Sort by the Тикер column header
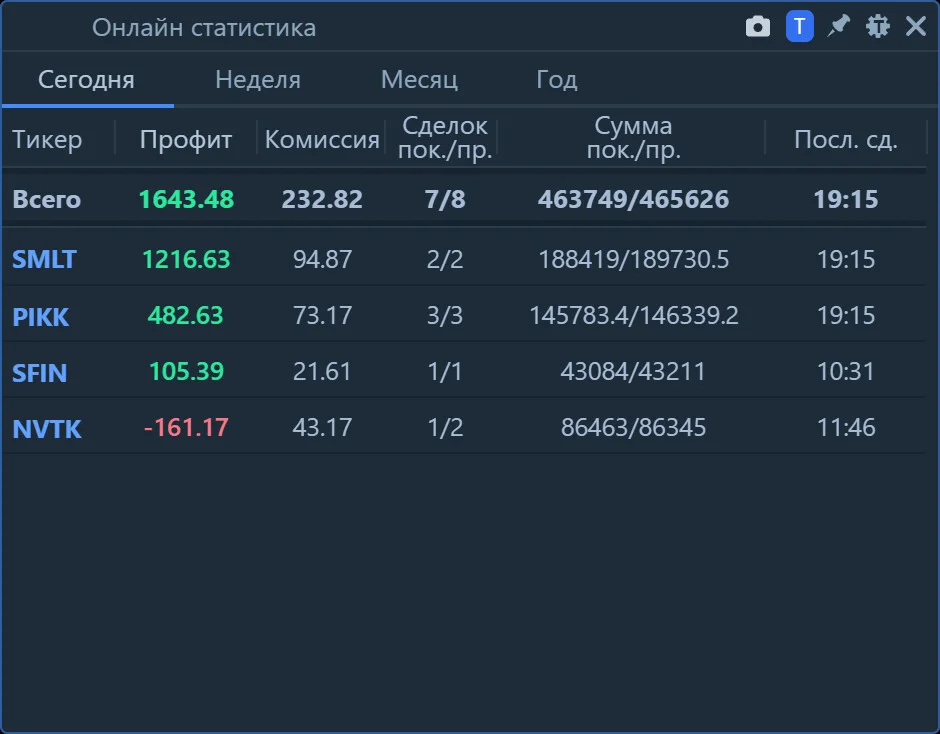The image size is (940, 734). tap(47, 140)
